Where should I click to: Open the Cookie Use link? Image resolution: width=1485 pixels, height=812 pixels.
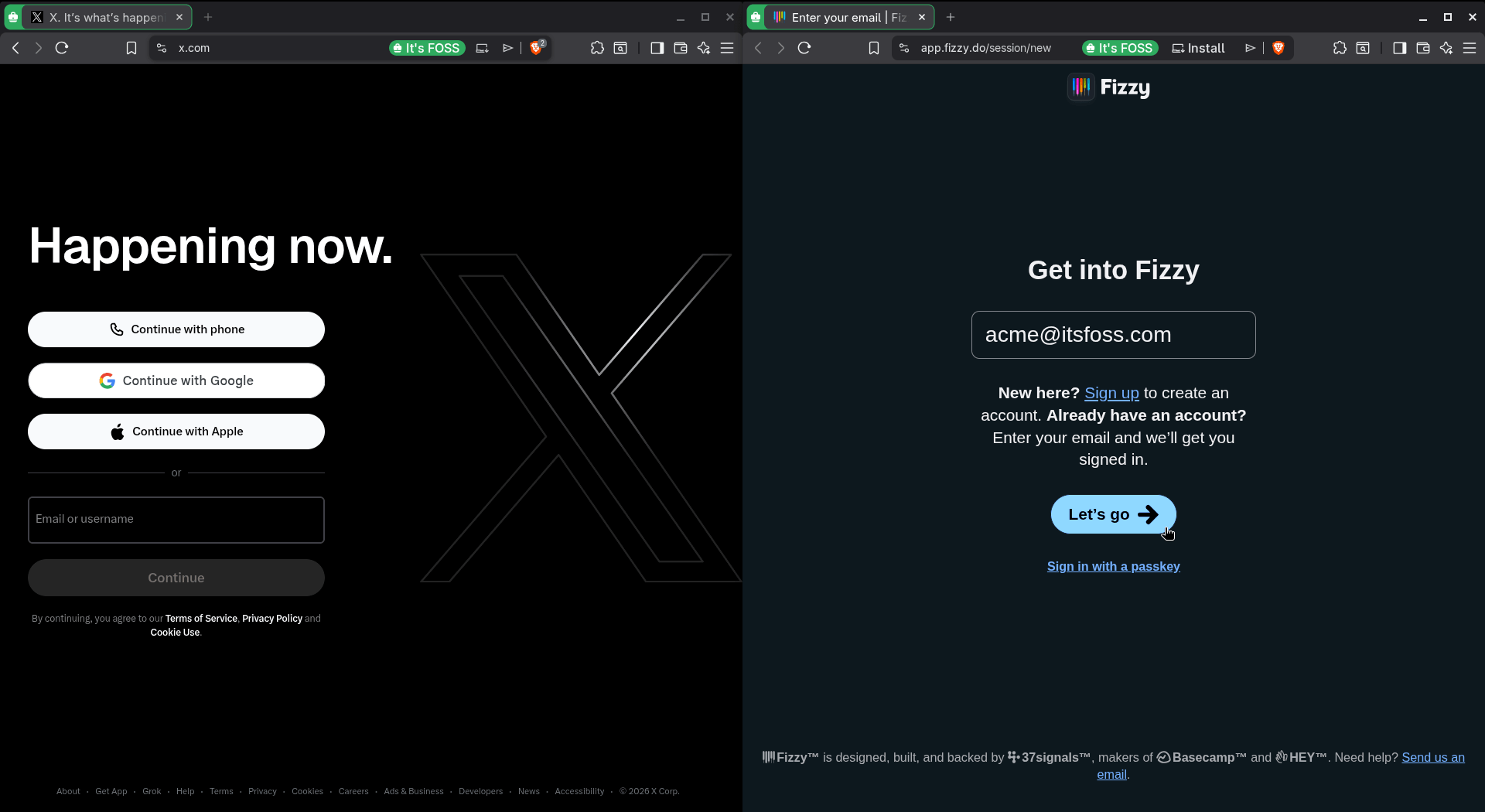click(175, 633)
